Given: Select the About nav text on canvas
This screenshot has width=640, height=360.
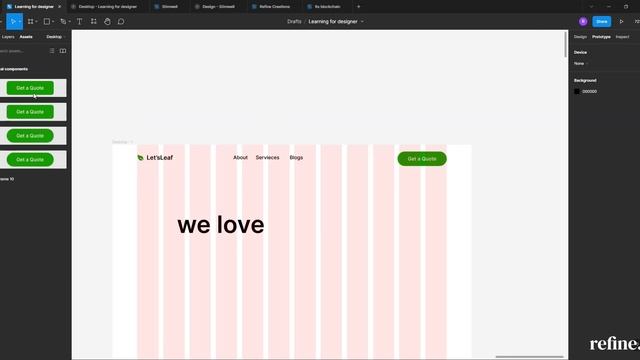Looking at the screenshot, I should (x=240, y=158).
